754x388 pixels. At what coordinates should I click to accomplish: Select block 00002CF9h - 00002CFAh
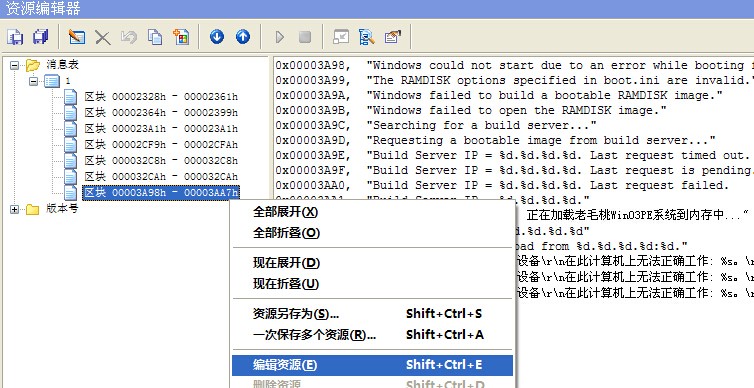click(161, 144)
